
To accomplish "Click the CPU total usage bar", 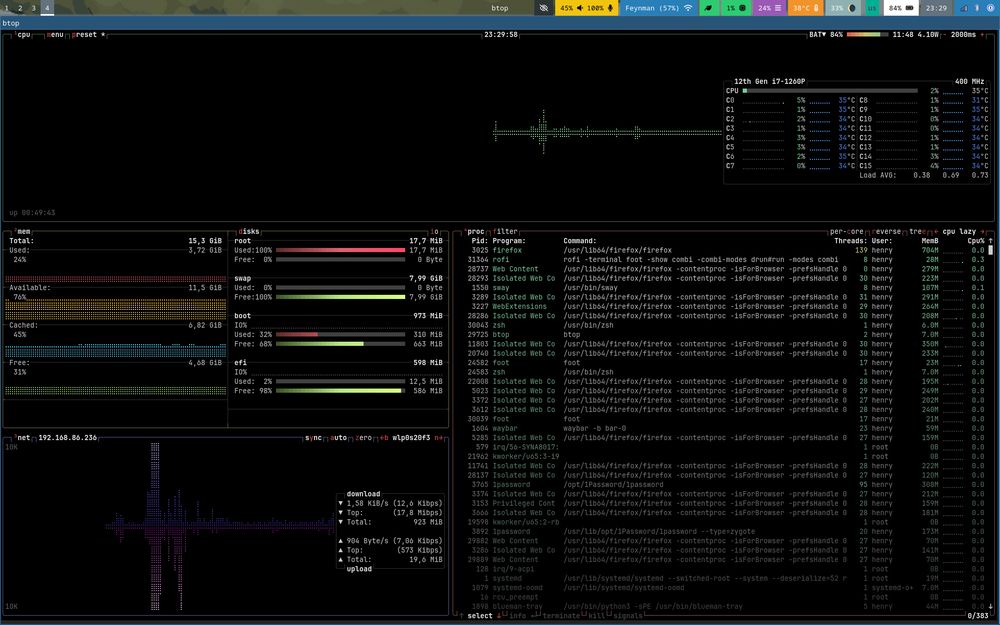I will pos(830,91).
